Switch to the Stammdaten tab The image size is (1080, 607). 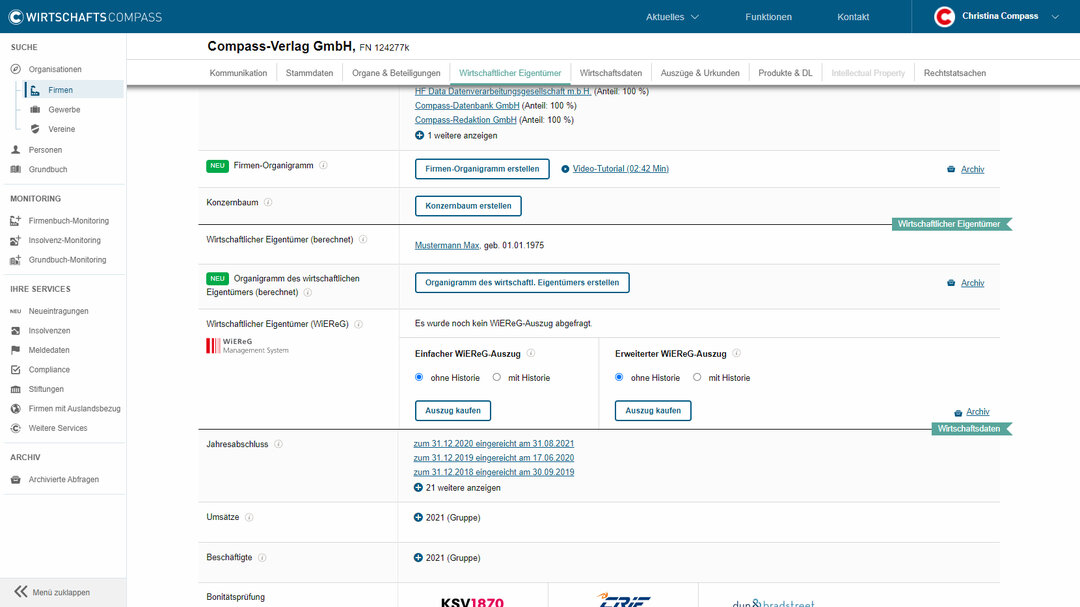pos(309,73)
